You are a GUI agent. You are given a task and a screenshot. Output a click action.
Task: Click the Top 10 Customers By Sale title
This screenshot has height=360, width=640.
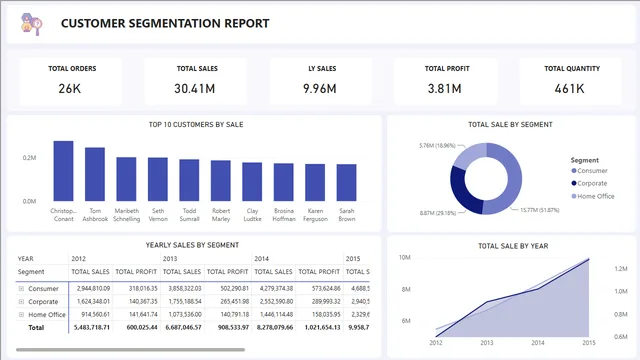pos(196,125)
